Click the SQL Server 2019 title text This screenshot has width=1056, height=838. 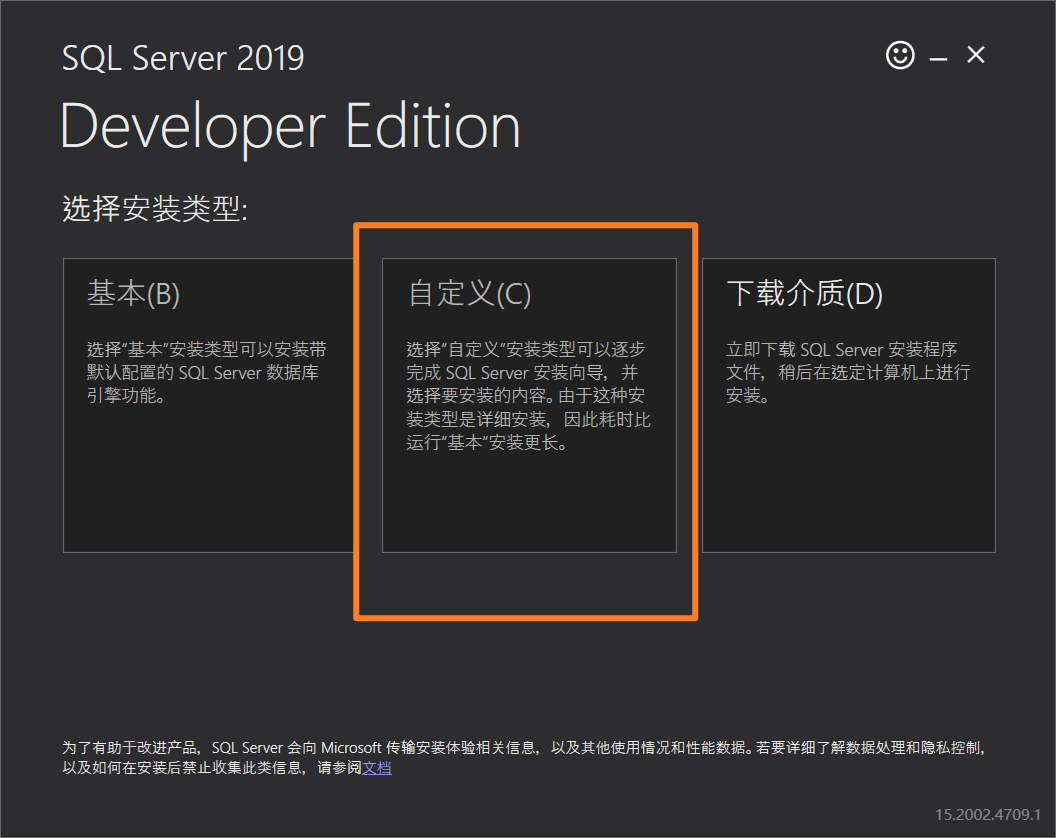coord(183,58)
